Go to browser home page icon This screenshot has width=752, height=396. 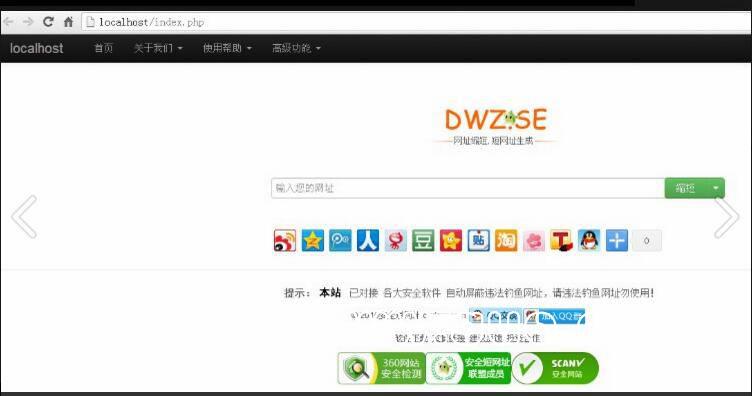[69, 22]
